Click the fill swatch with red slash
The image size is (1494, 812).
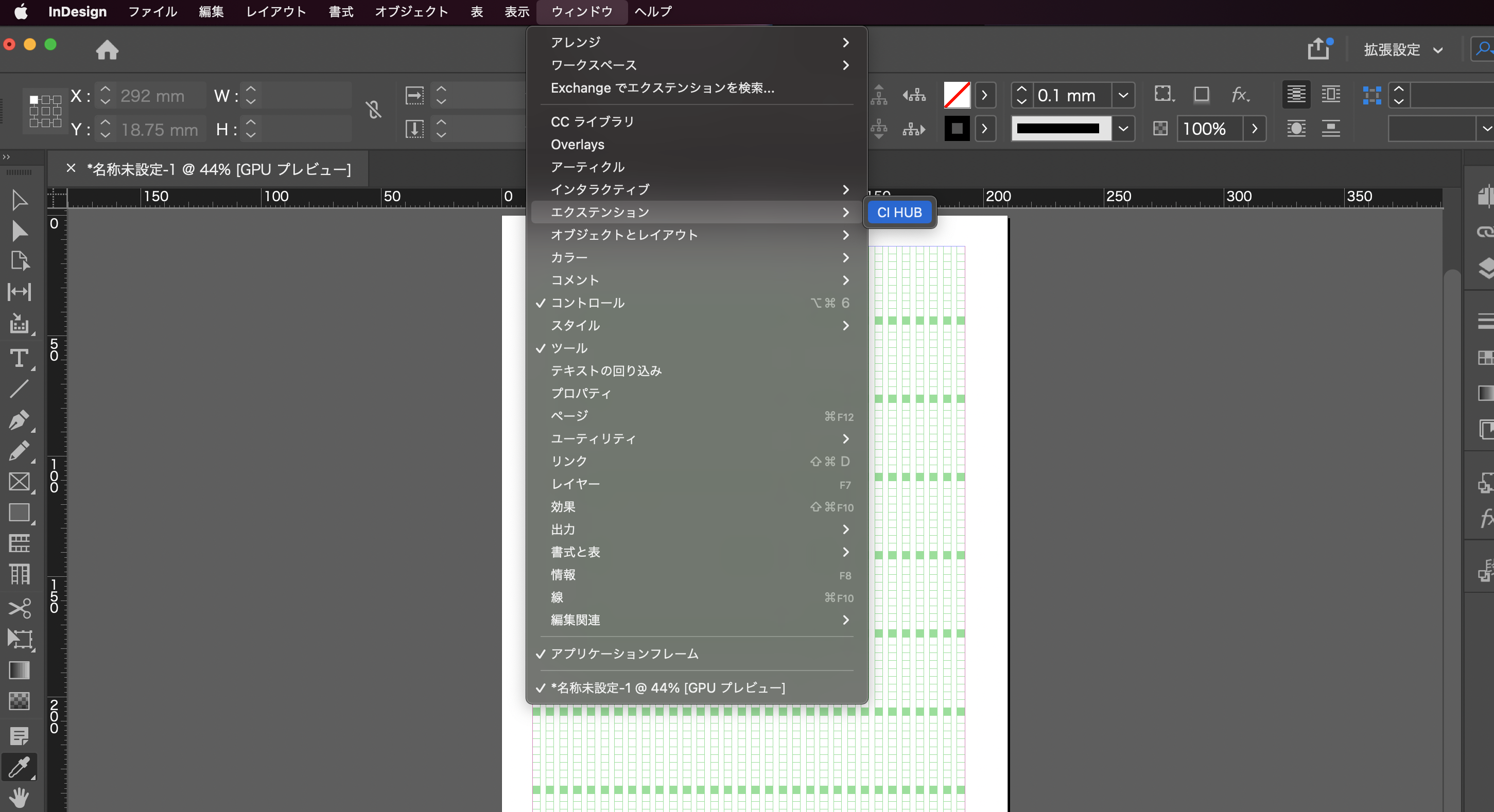pos(957,95)
